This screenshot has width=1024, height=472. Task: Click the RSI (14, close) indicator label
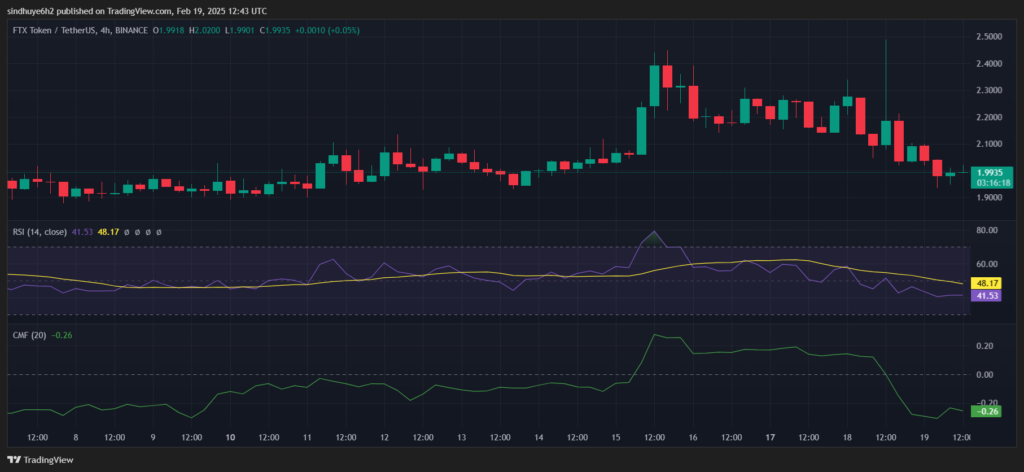36,232
